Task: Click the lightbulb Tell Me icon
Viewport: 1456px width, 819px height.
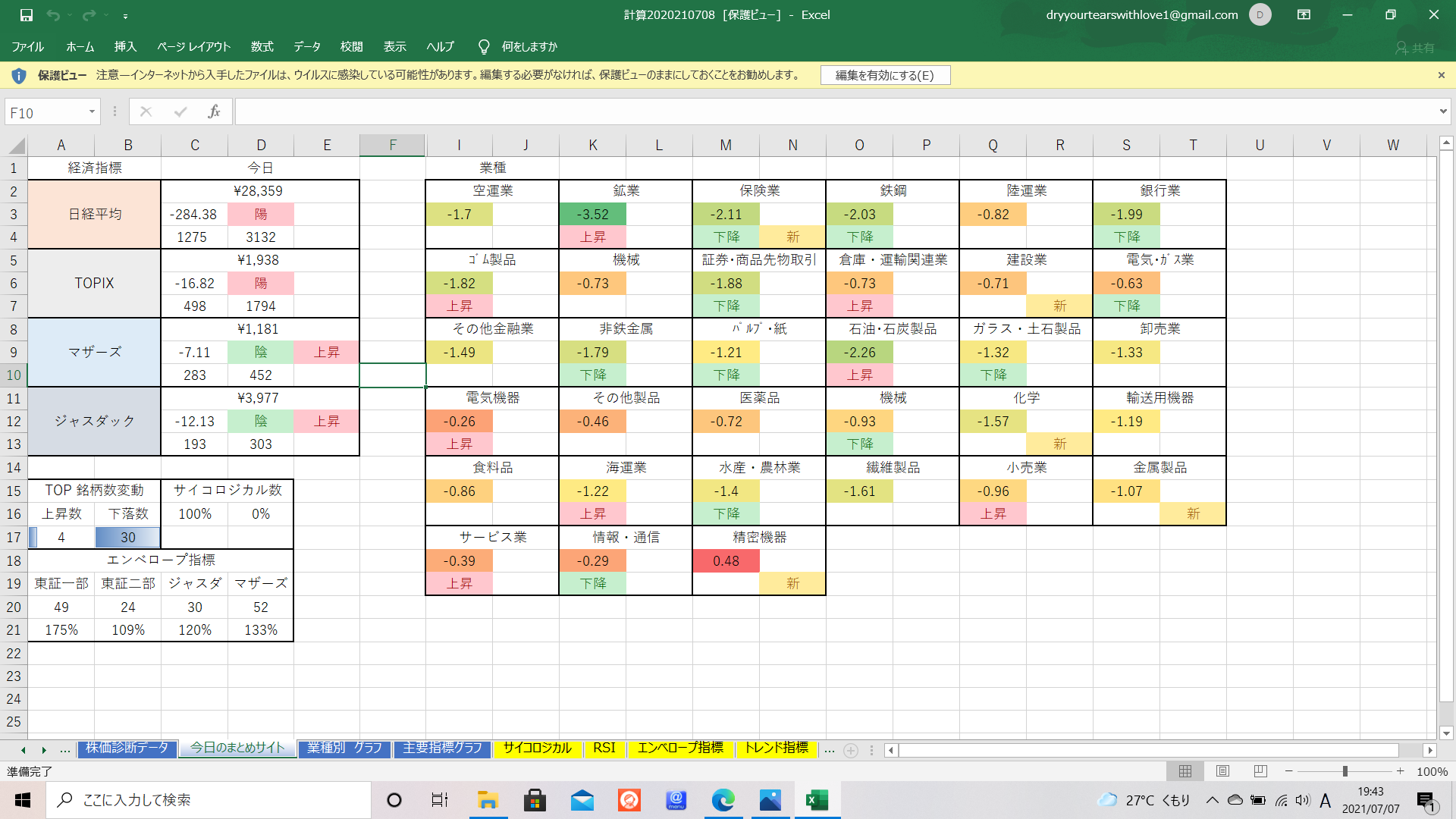Action: pyautogui.click(x=484, y=47)
